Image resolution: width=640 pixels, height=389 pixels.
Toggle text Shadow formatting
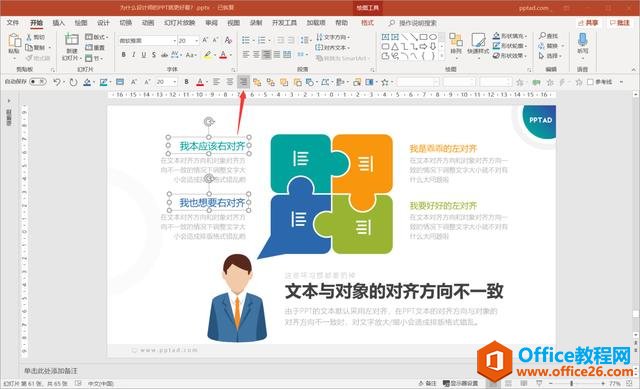click(154, 55)
